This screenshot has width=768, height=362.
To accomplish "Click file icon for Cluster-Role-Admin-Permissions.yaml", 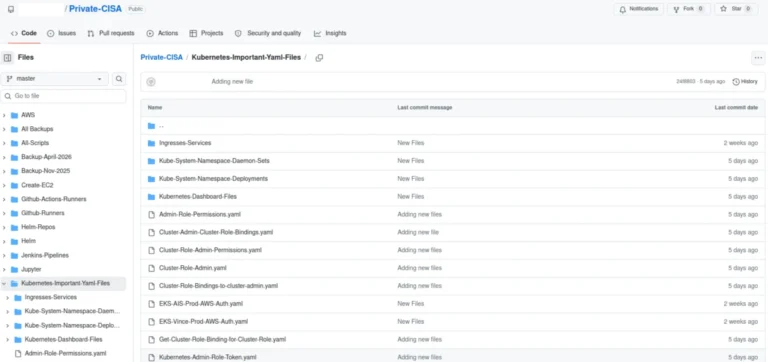I will [x=151, y=250].
